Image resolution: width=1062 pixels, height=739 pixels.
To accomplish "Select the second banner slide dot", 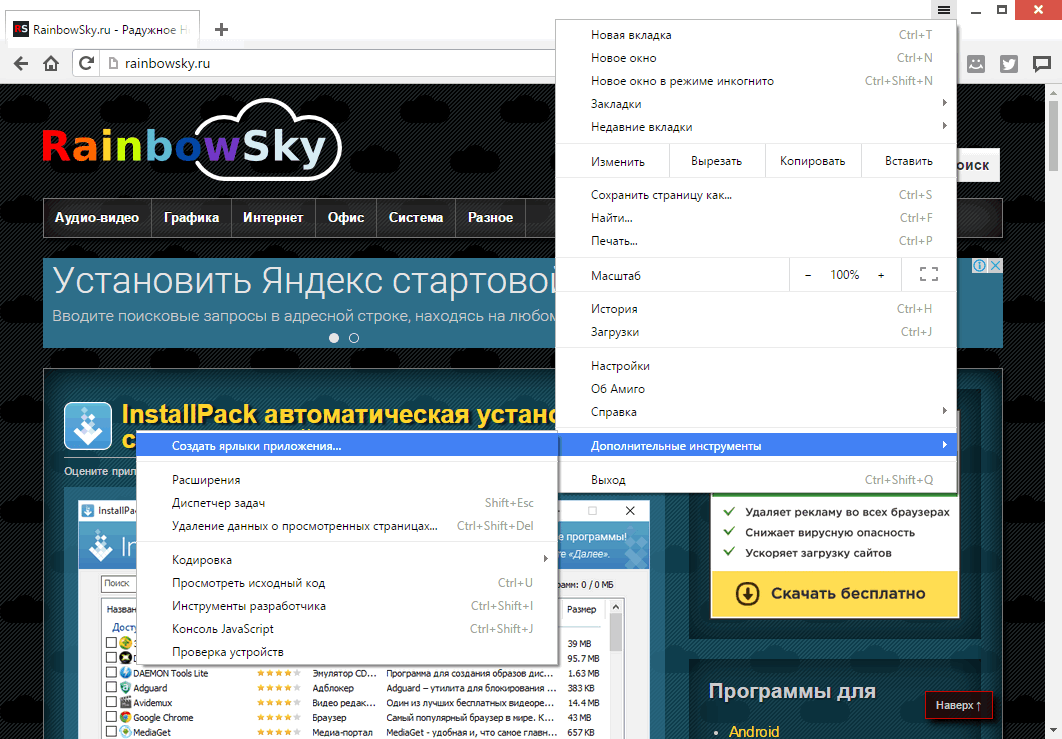I will pyautogui.click(x=354, y=338).
